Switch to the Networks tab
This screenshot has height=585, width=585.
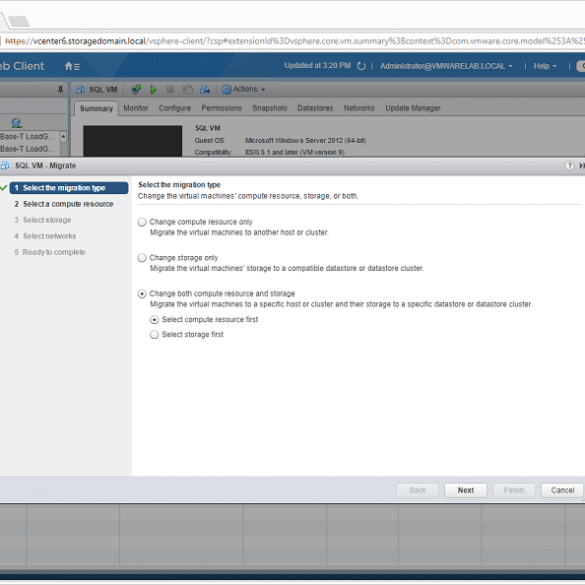(359, 108)
